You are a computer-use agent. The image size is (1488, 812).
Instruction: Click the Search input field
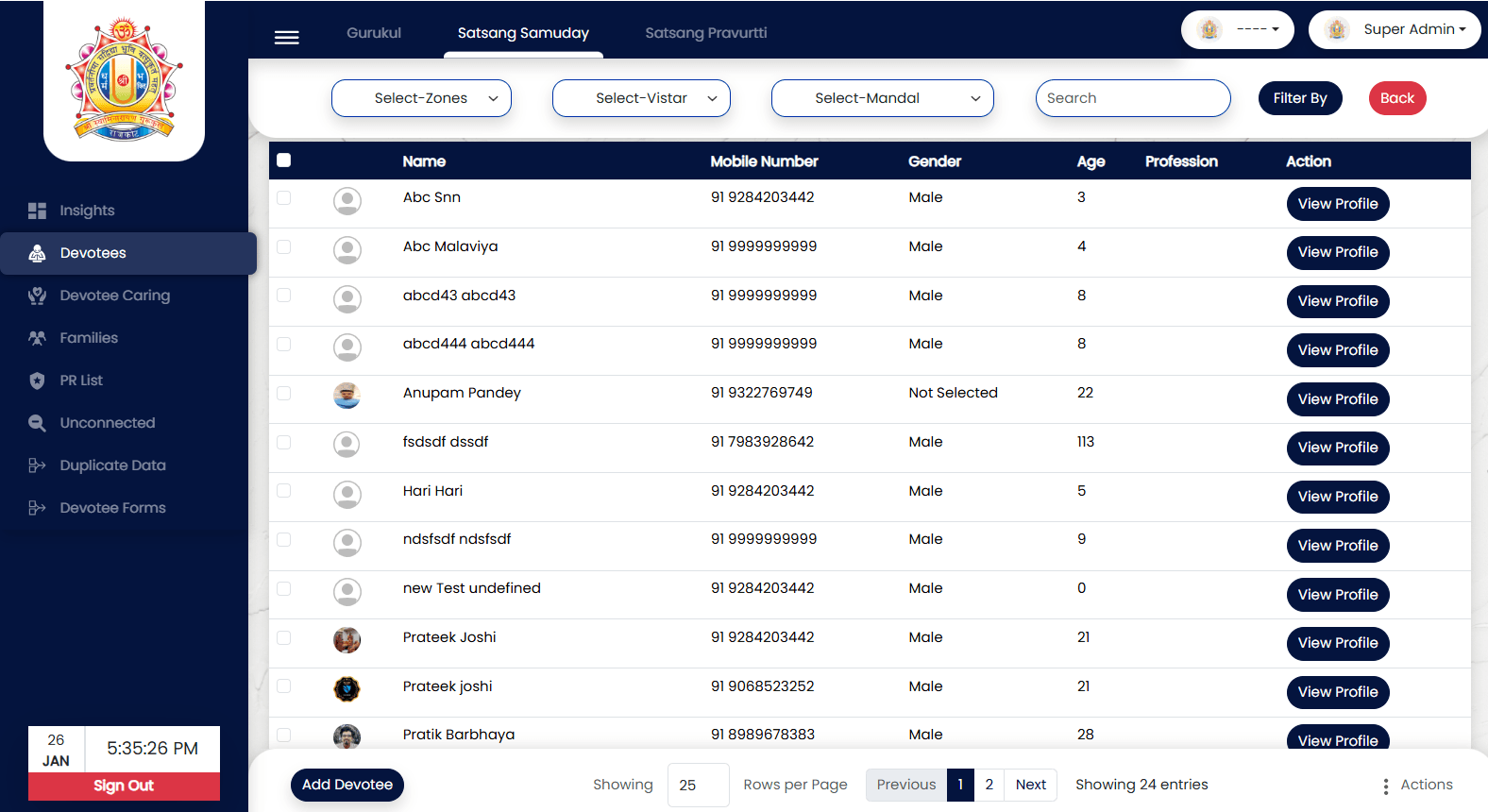tap(1132, 98)
